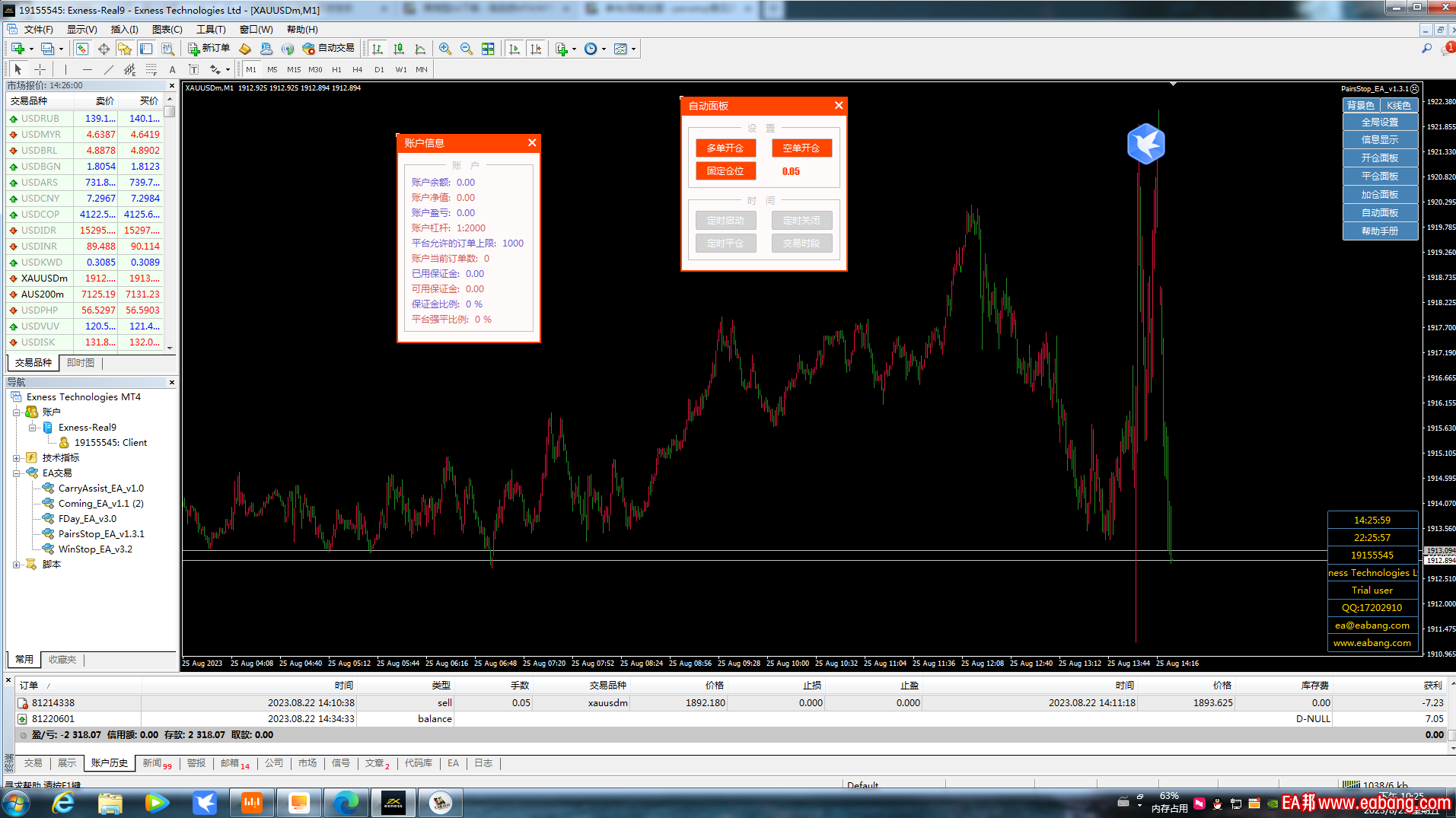The image size is (1456, 818).
Task: Open the 文件(F) menu
Action: [x=38, y=30]
